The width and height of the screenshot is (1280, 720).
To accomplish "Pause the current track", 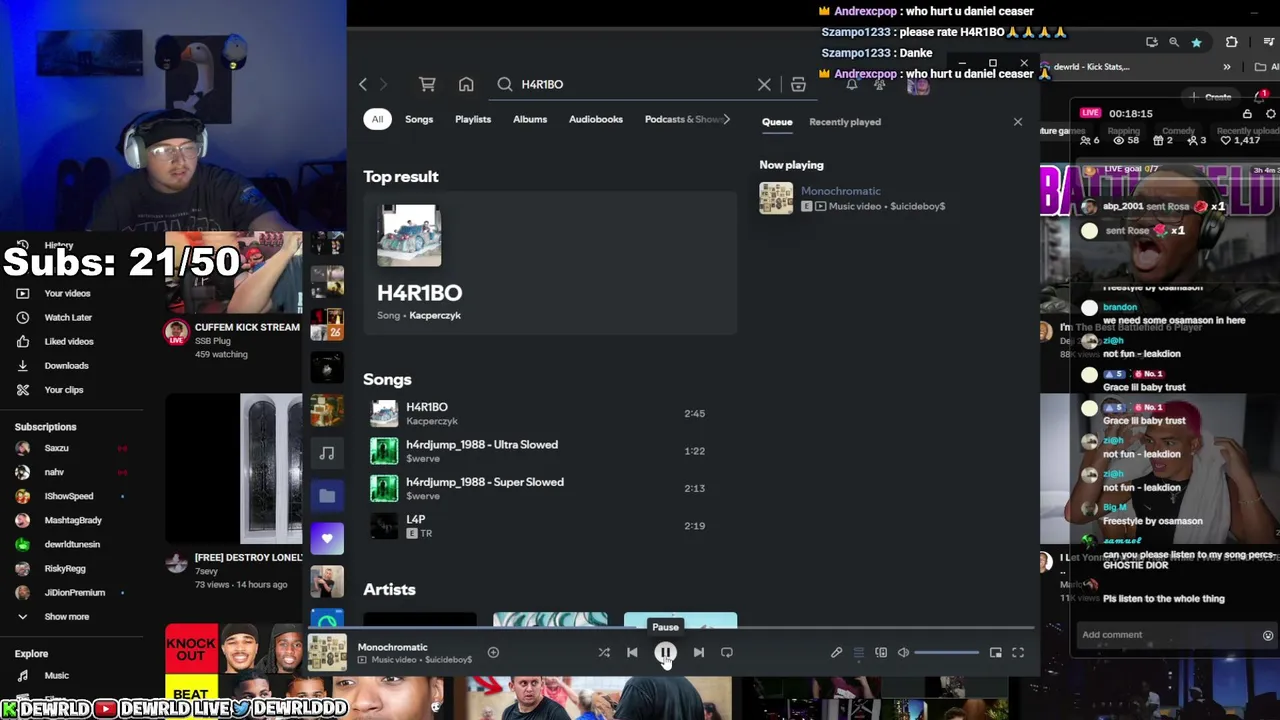I will (x=665, y=653).
